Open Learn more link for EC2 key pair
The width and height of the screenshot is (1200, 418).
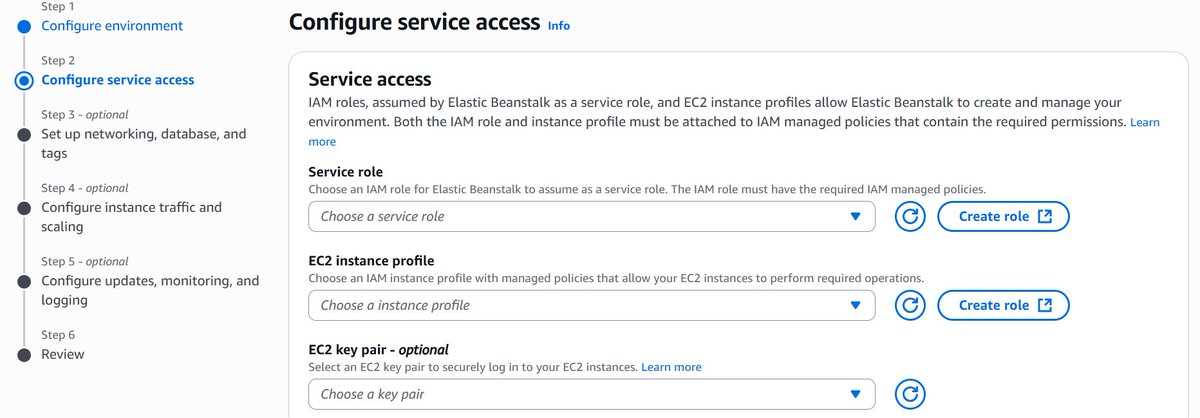click(671, 367)
